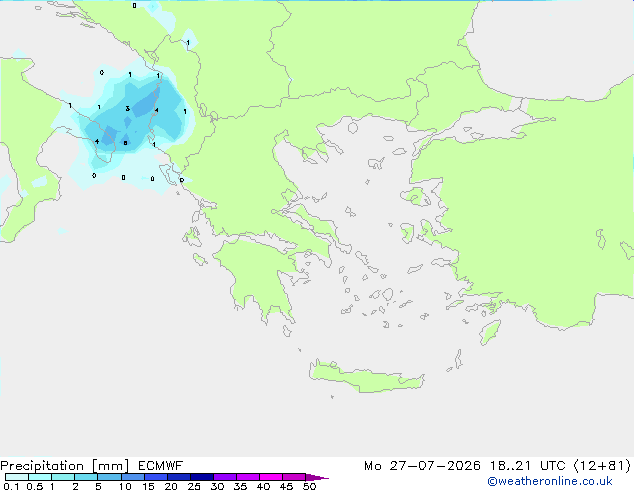Click the ECMWF model label
Screen dimensions: 634x490
click(161, 466)
